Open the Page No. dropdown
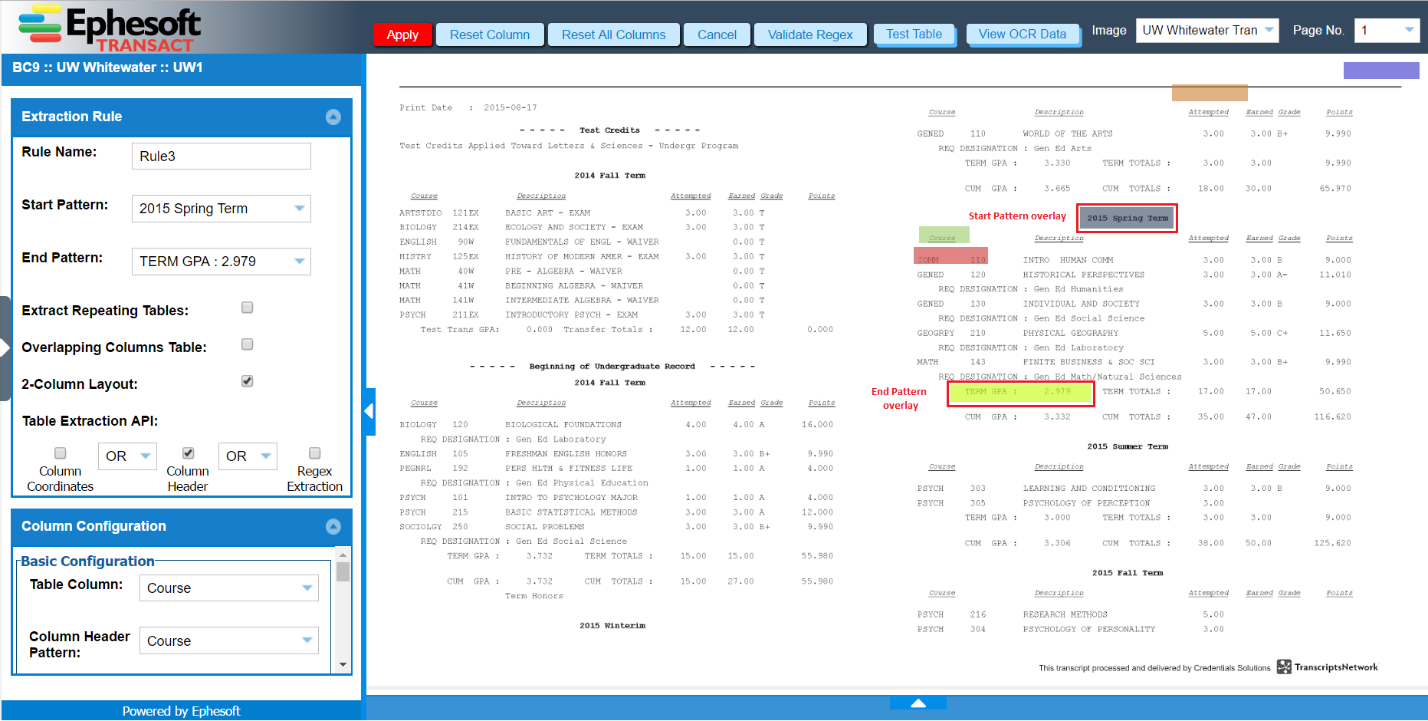Screen dimensions: 1428x721 1385,31
